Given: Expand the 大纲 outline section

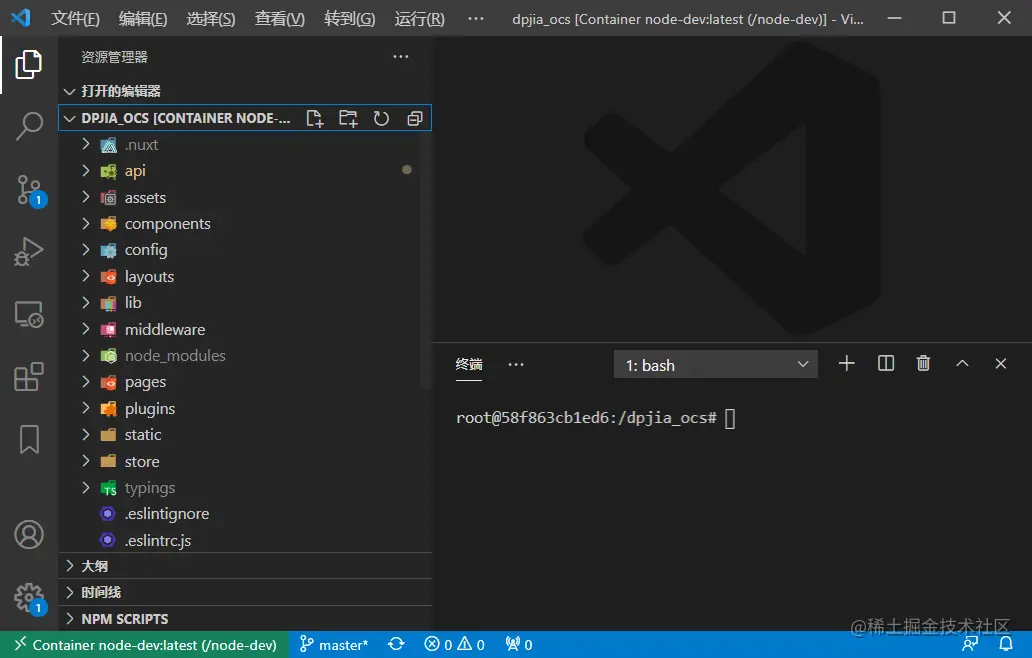Looking at the screenshot, I should point(245,566).
